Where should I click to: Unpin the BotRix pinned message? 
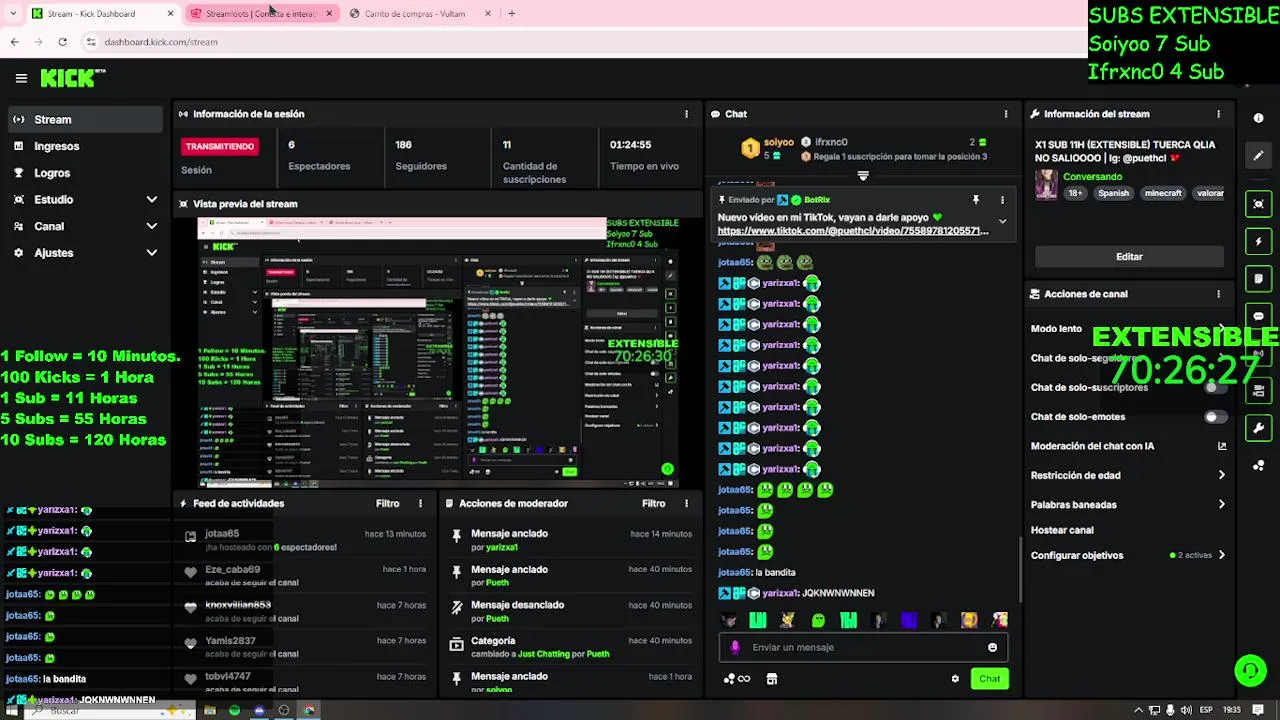[x=976, y=200]
